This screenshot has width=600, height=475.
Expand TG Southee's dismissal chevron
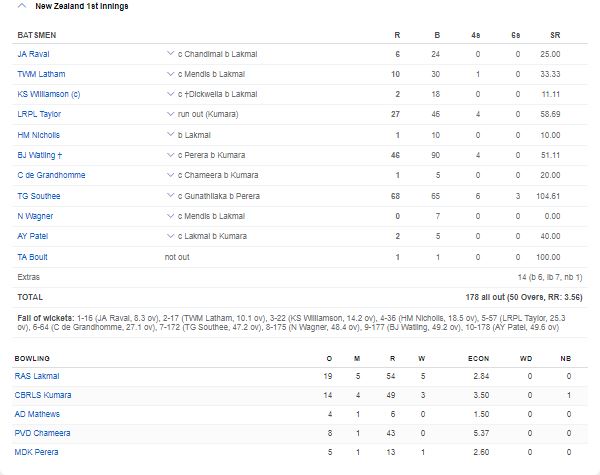pyautogui.click(x=169, y=195)
